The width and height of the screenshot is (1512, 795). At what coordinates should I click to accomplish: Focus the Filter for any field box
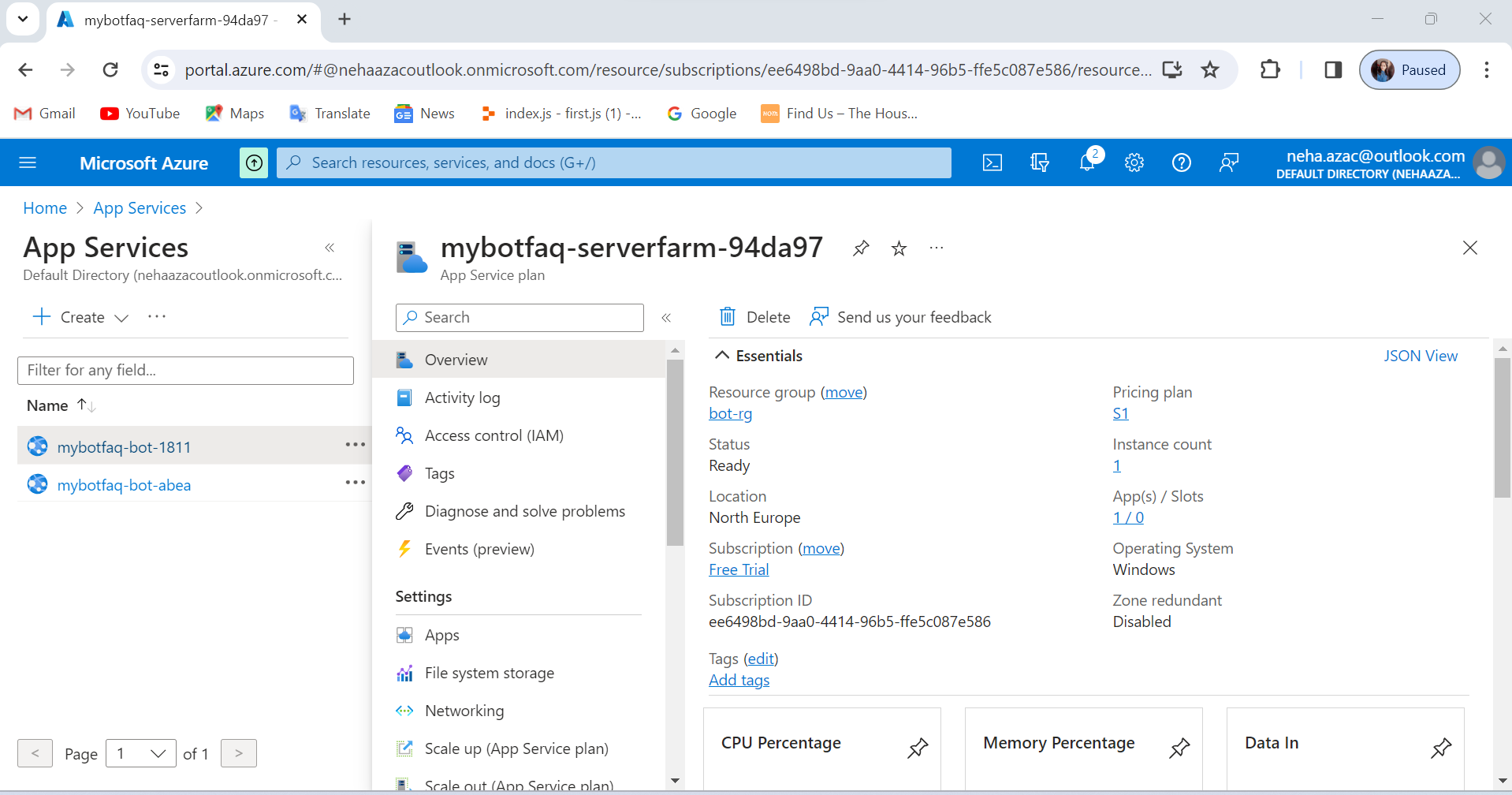click(x=185, y=370)
